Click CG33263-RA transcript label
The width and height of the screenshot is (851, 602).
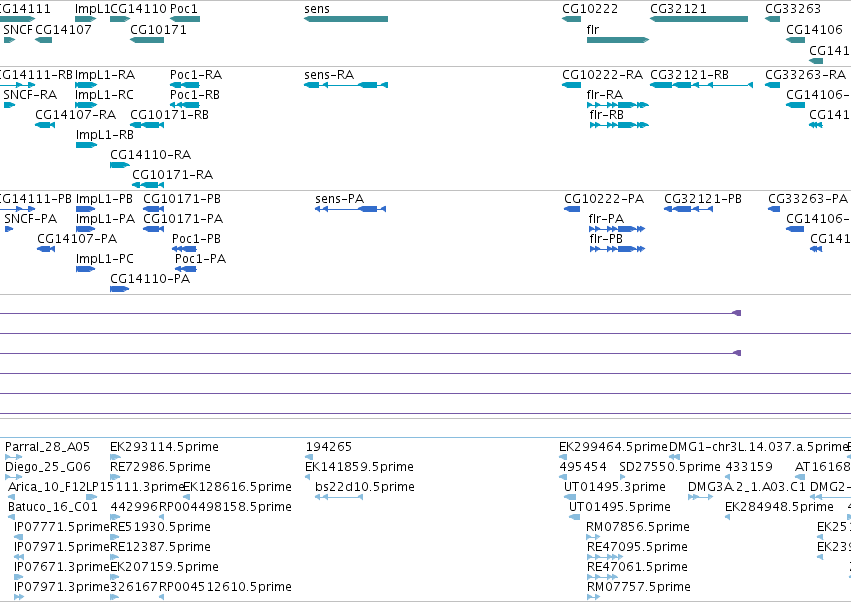(x=805, y=74)
